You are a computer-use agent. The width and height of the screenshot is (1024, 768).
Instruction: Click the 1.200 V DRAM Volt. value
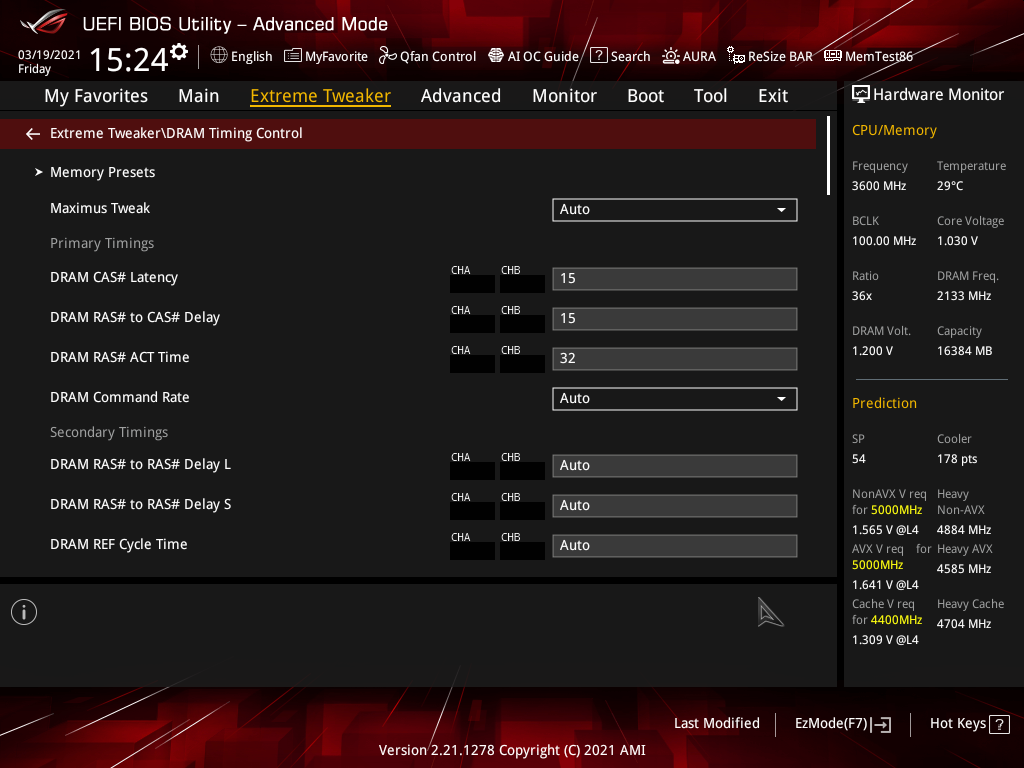pyautogui.click(x=872, y=351)
